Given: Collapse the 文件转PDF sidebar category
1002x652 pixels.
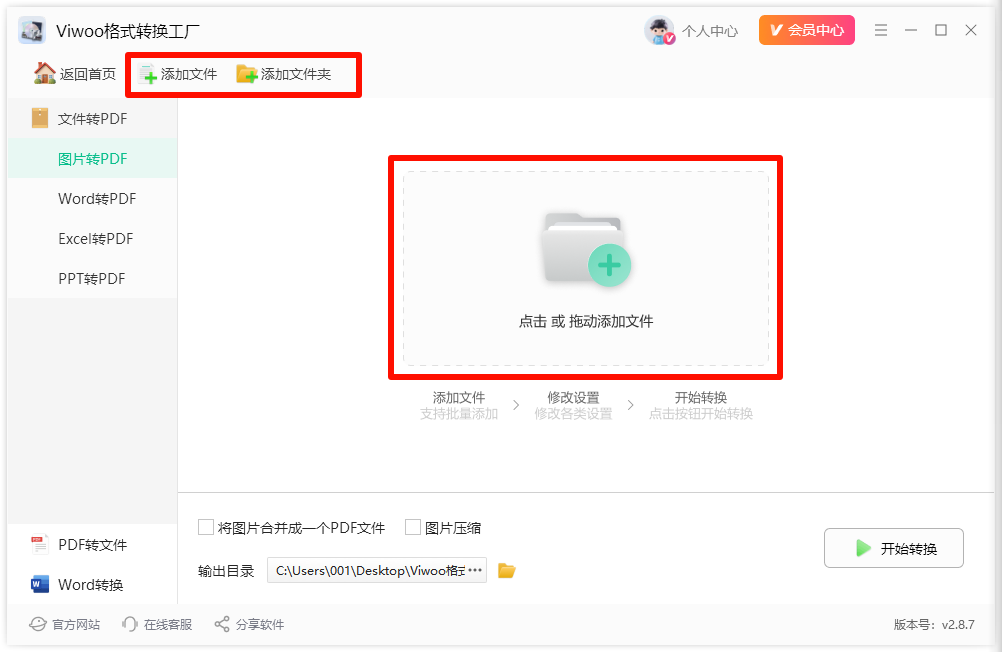Looking at the screenshot, I should coord(93,119).
